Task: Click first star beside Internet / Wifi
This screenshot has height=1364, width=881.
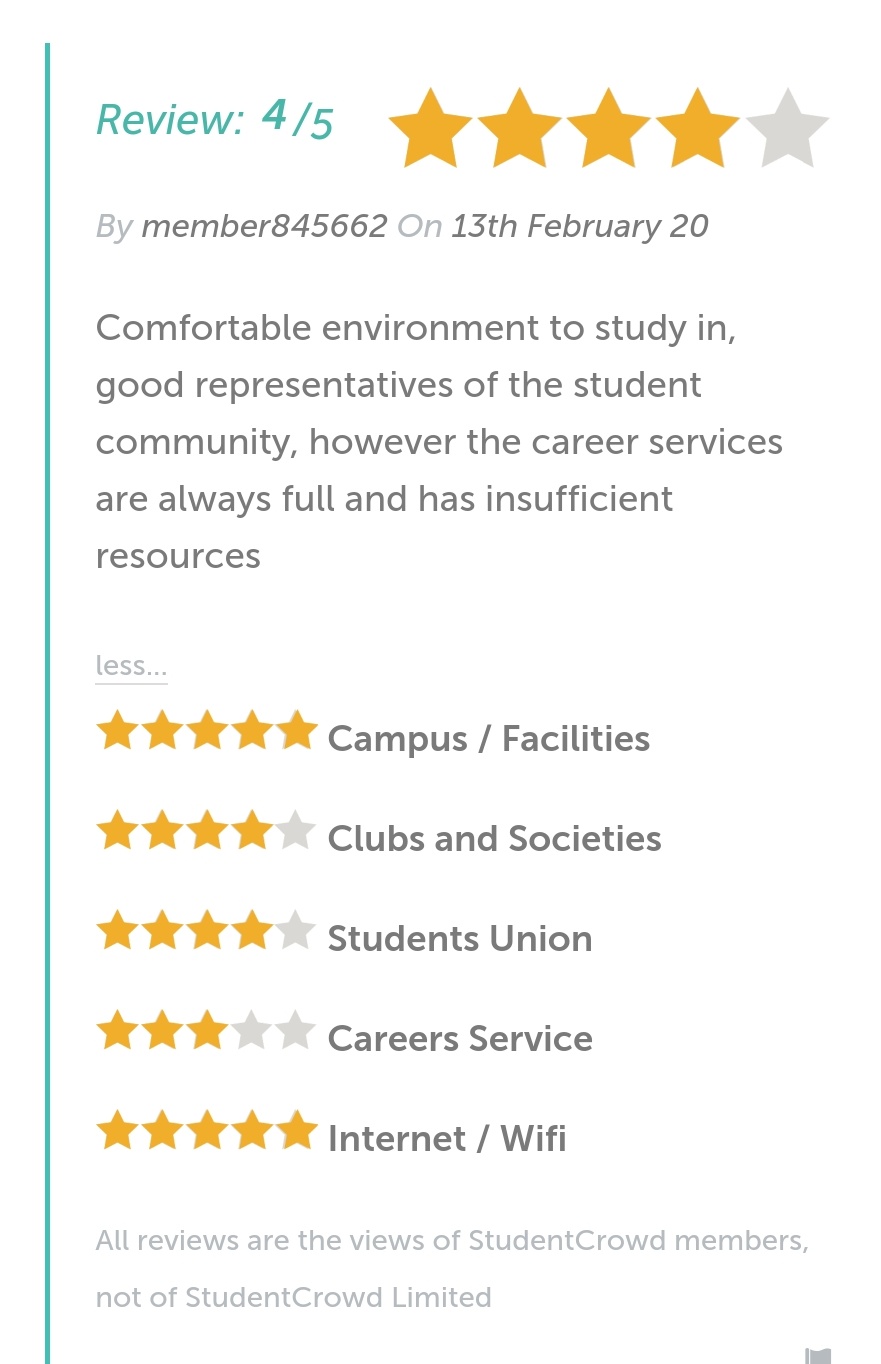Action: [x=117, y=1130]
